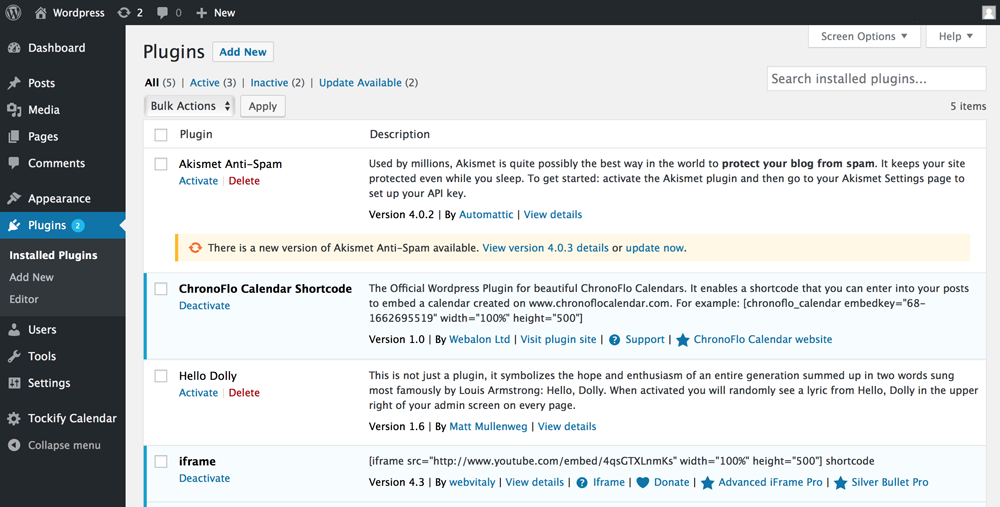Click the Apply button

(x=263, y=107)
